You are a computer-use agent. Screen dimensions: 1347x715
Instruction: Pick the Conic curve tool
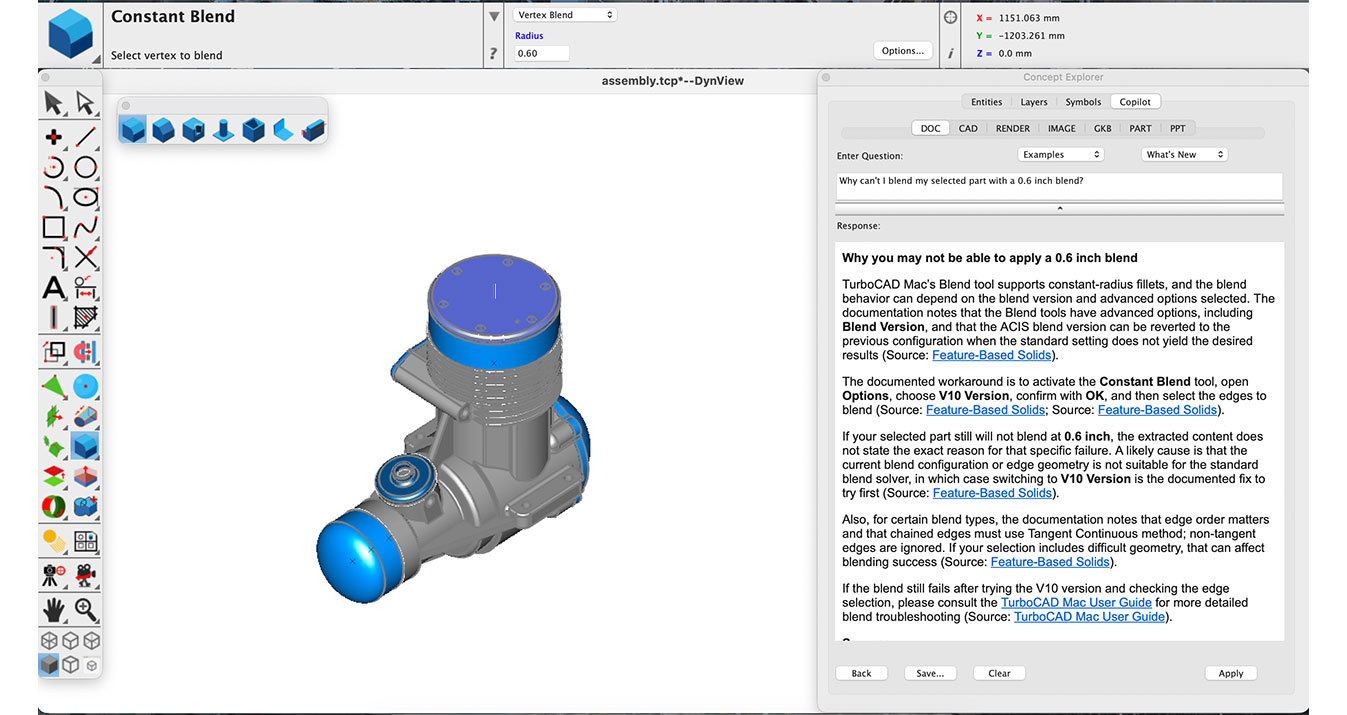pyautogui.click(x=54, y=197)
